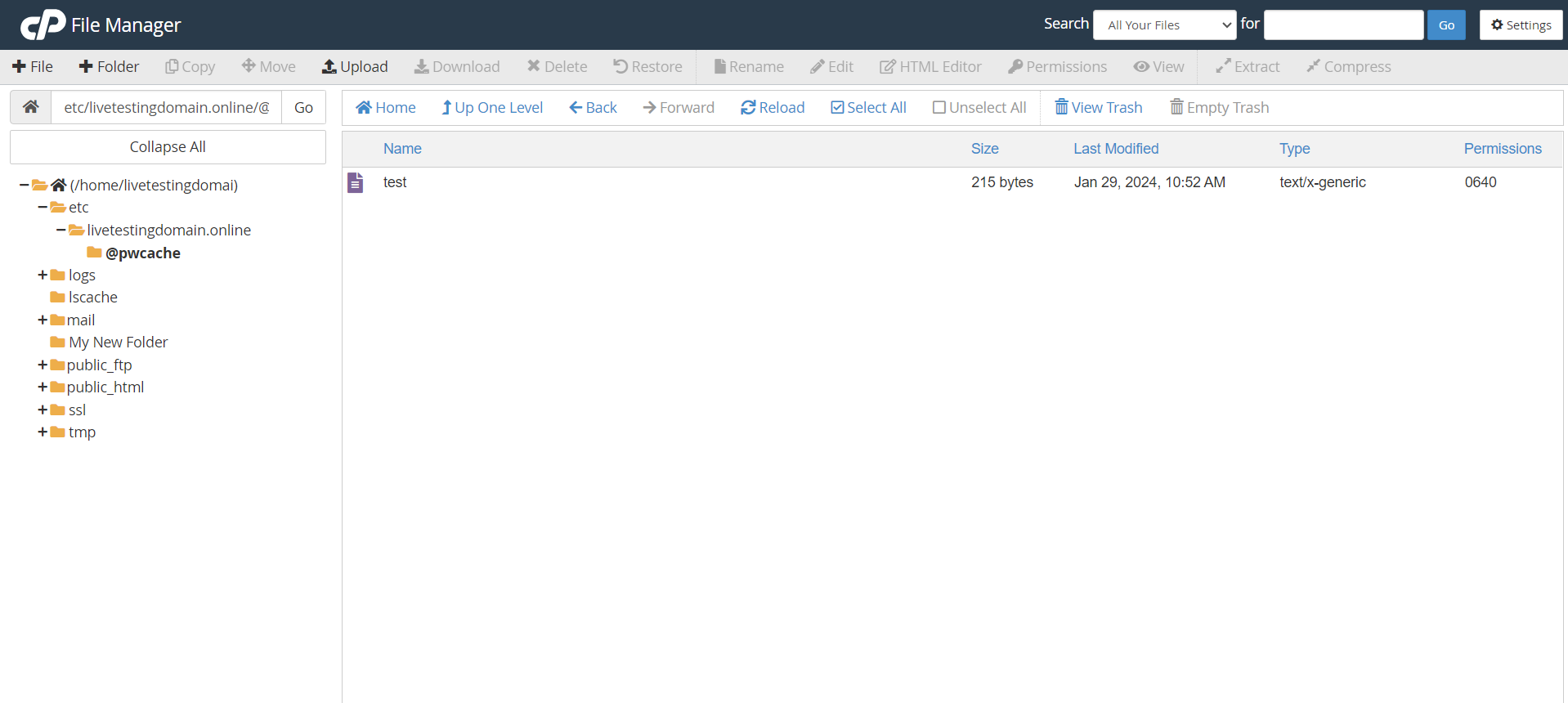Go Up One Level

coord(492,107)
